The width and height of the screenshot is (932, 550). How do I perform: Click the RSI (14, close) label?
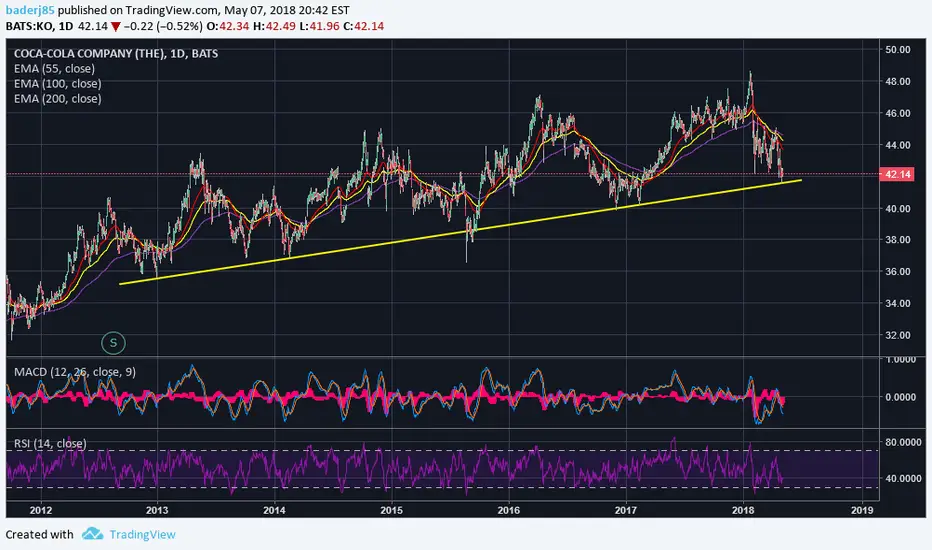tap(50, 444)
